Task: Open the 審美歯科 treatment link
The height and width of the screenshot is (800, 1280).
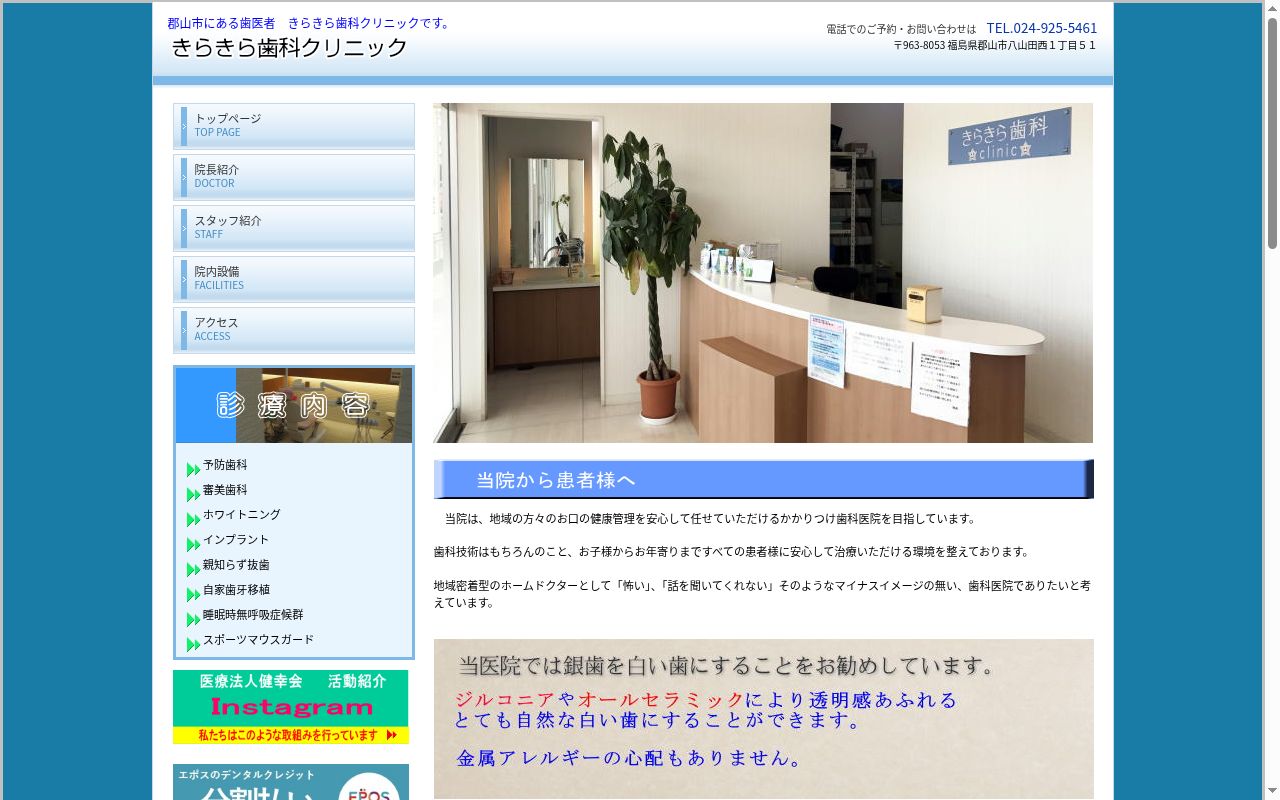Action: pos(225,490)
